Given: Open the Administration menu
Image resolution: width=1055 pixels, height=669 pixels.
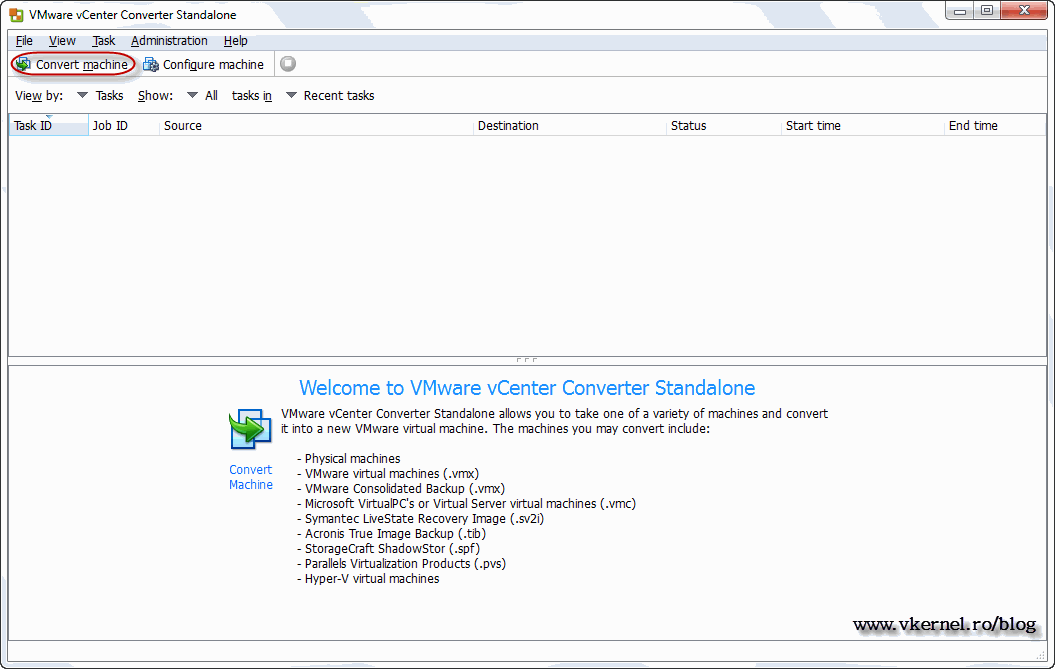Looking at the screenshot, I should click(x=169, y=41).
